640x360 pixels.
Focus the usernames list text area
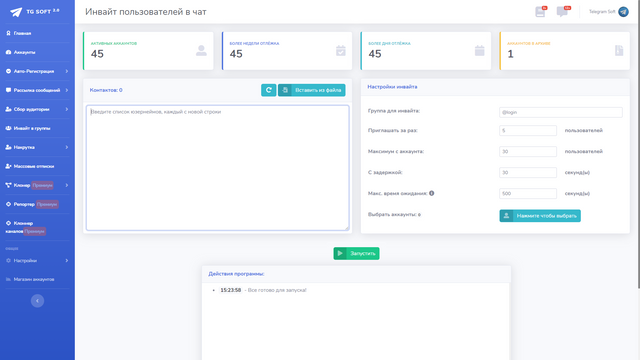coord(218,168)
